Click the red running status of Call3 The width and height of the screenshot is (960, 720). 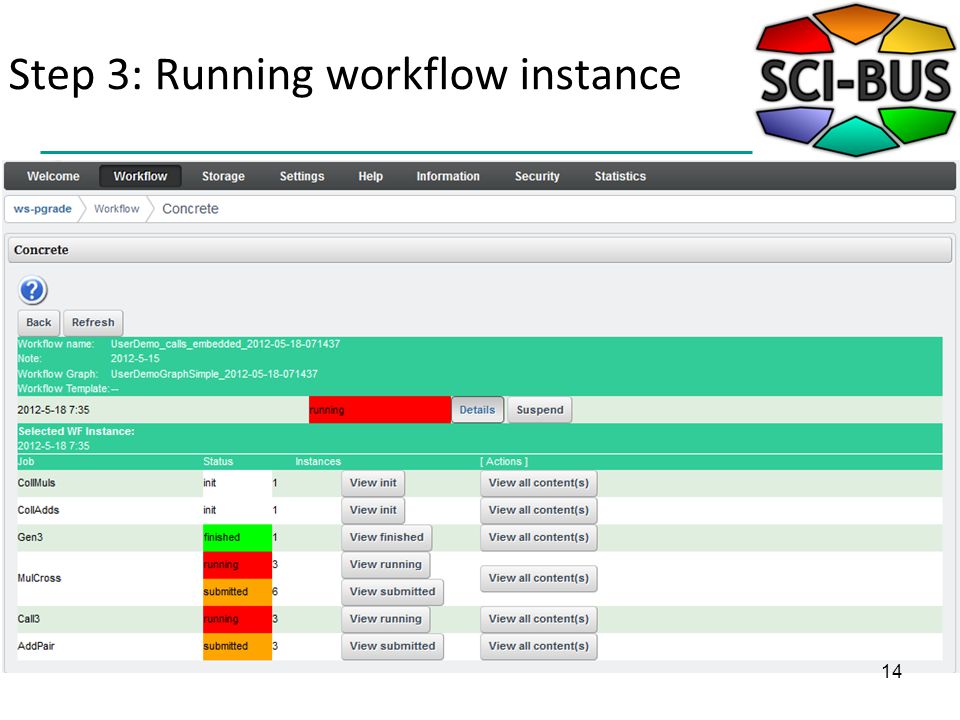(238, 619)
